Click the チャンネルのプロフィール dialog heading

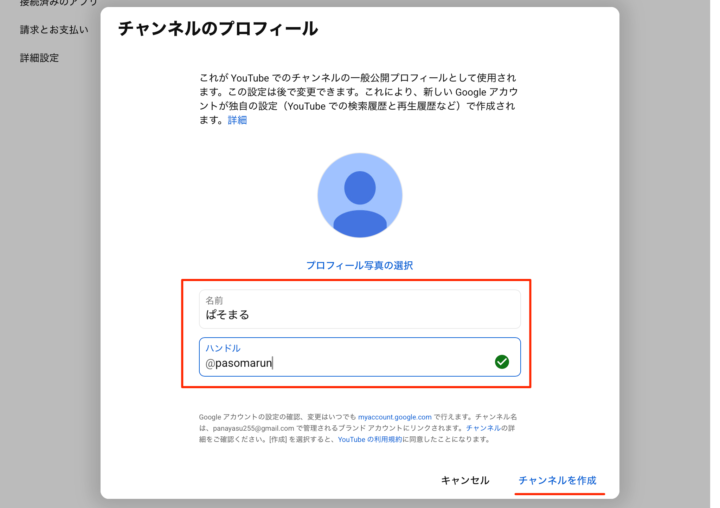point(218,29)
